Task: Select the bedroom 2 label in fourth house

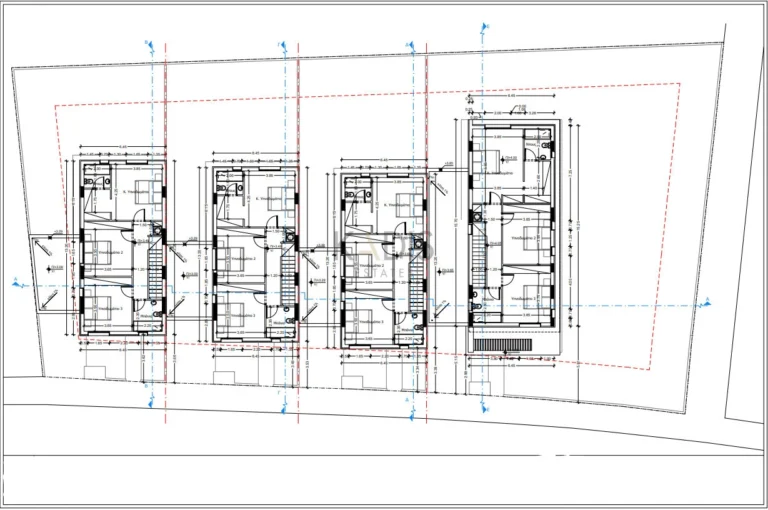Action: point(523,238)
